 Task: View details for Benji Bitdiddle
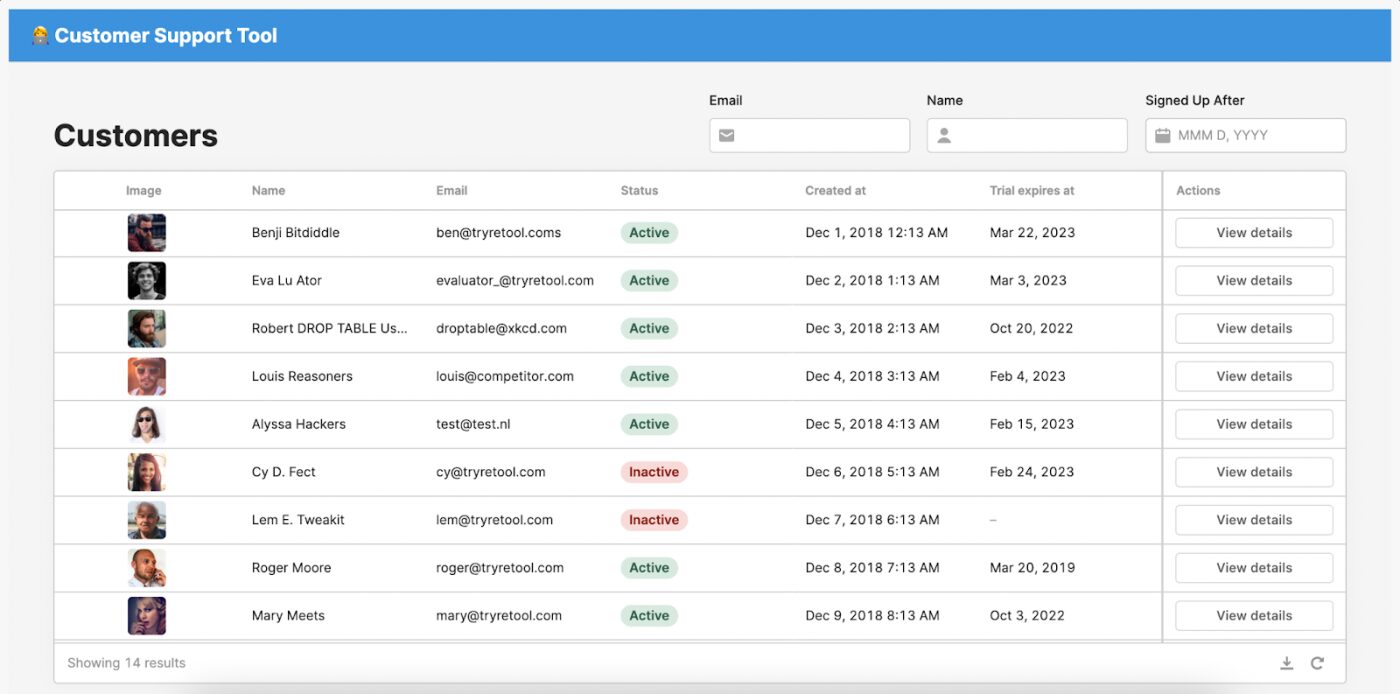[x=1254, y=233]
